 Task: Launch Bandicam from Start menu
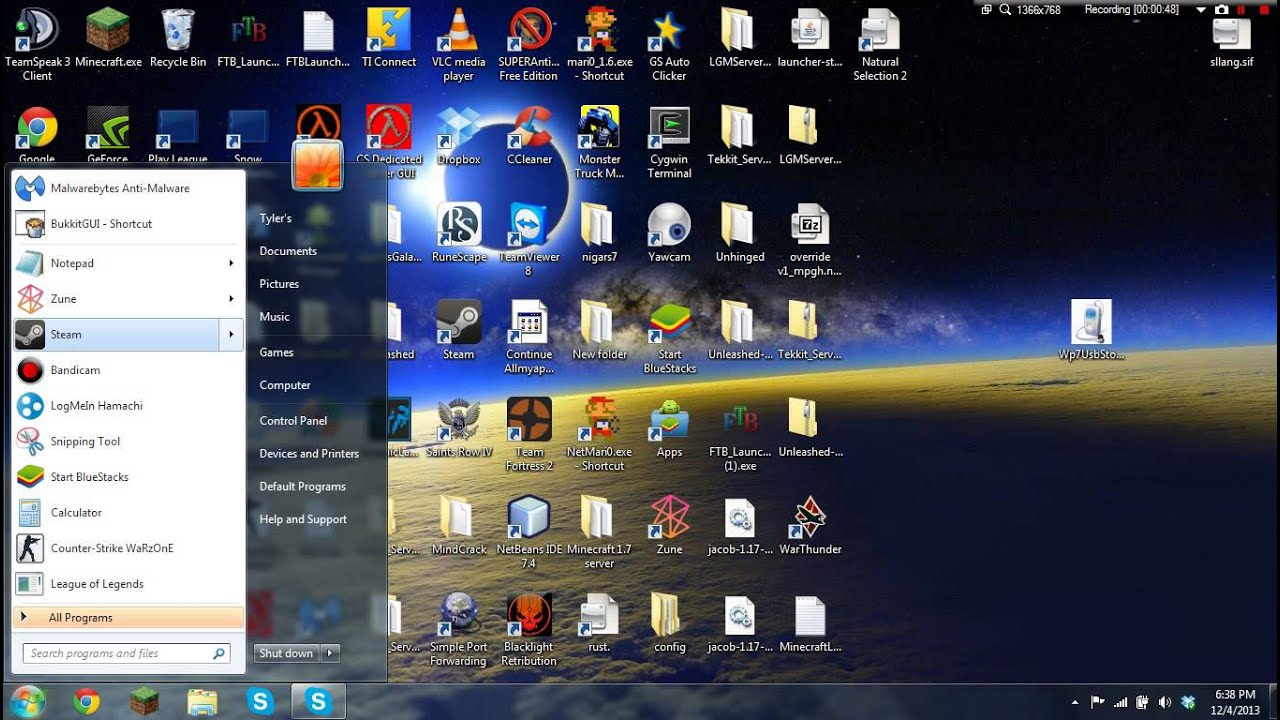pos(128,370)
